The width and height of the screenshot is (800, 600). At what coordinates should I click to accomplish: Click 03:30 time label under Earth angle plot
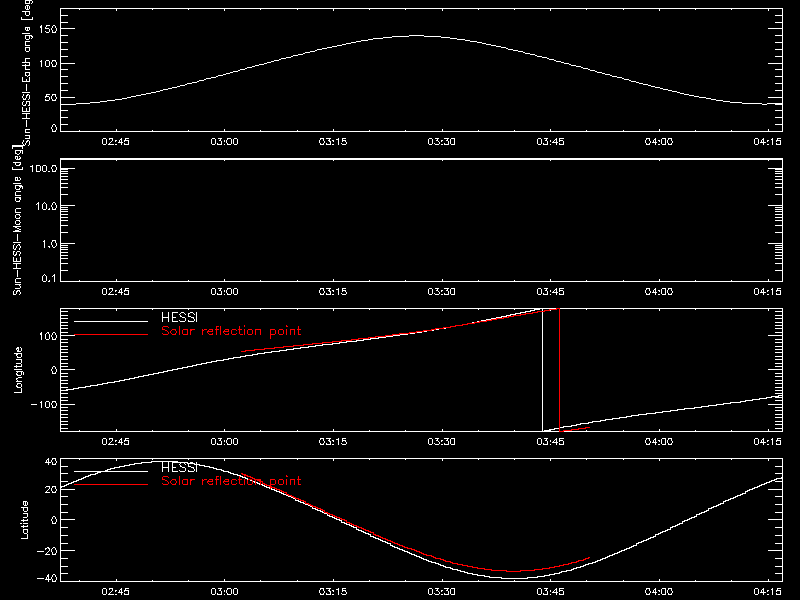(441, 141)
